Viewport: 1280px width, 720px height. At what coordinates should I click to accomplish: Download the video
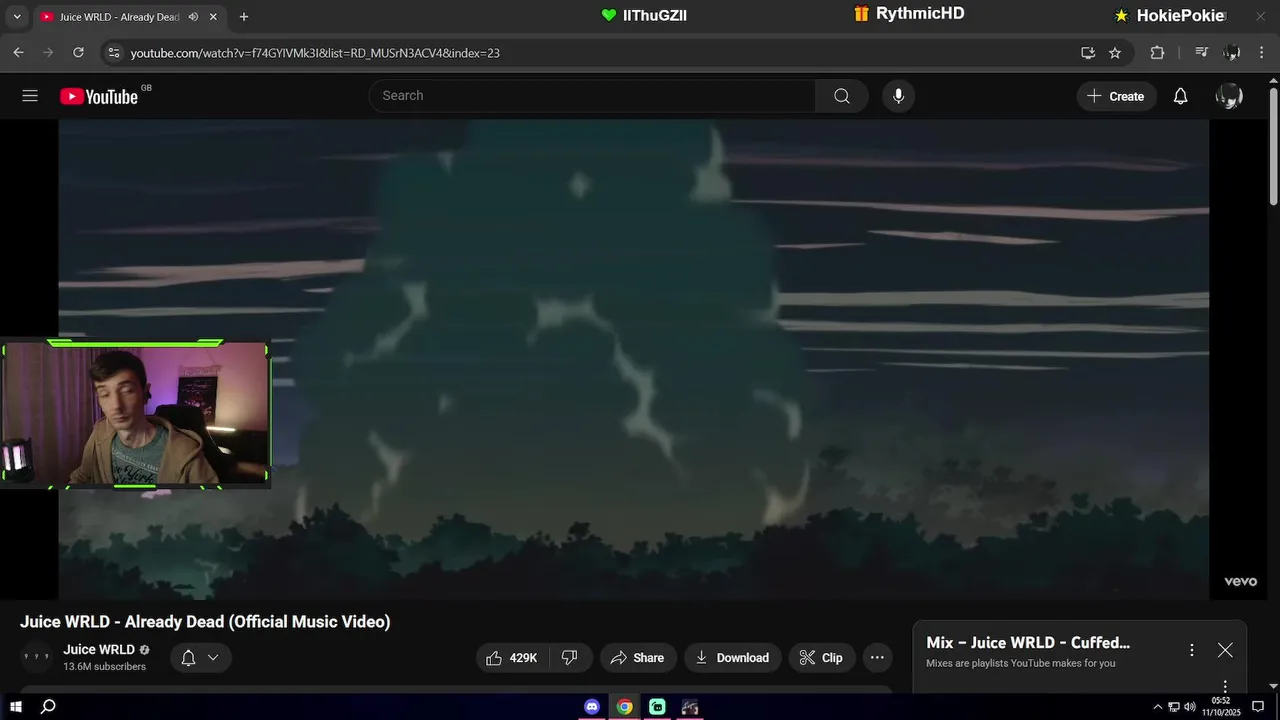(x=732, y=657)
